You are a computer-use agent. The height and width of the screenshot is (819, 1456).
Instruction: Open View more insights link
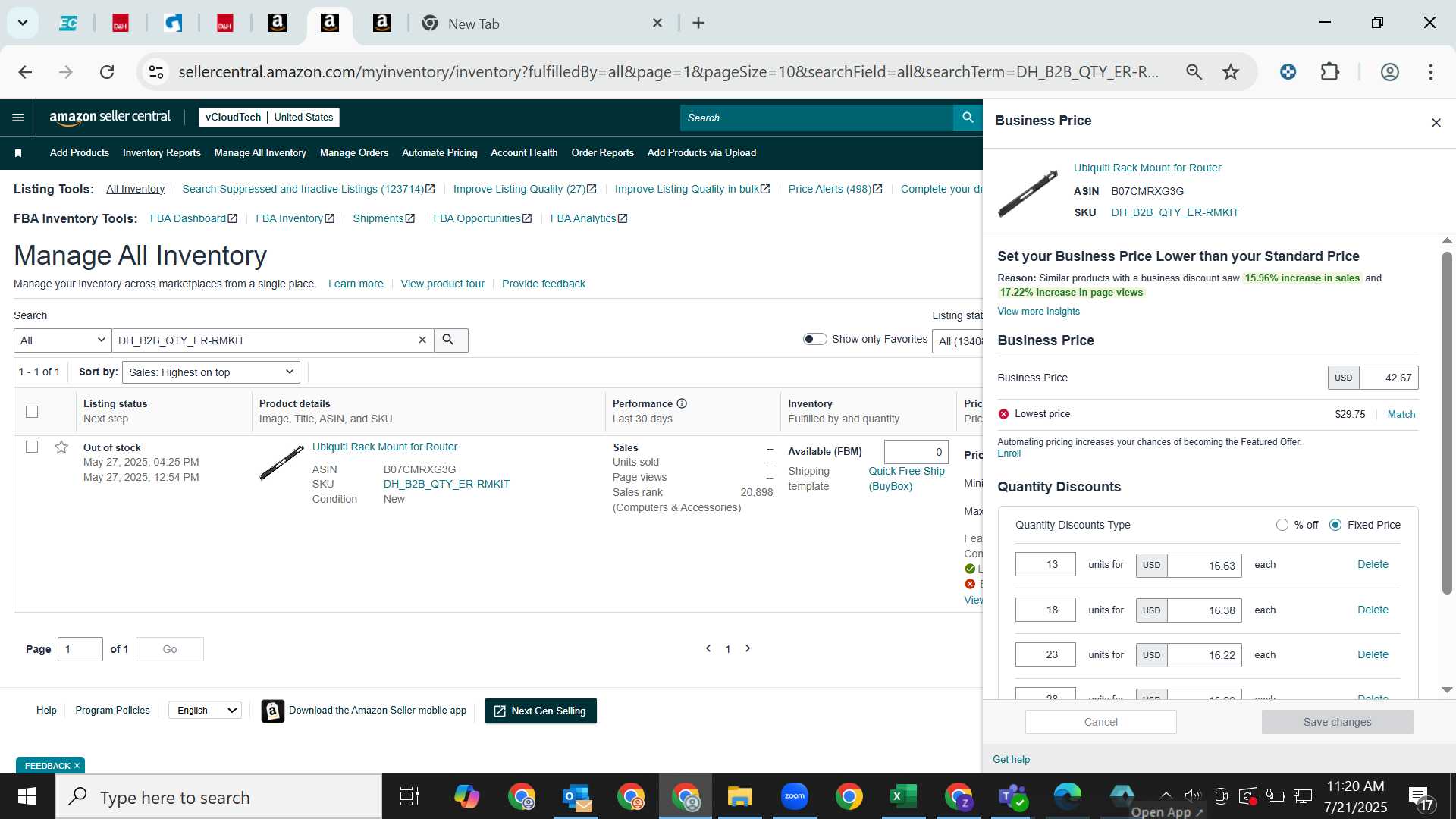pos(1038,312)
